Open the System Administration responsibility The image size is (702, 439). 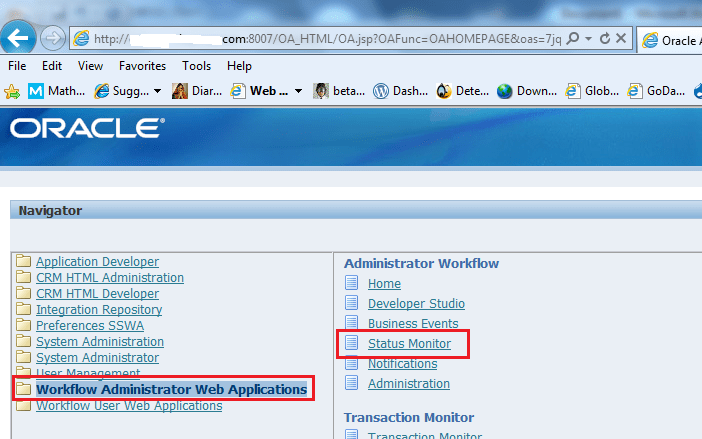coord(100,342)
